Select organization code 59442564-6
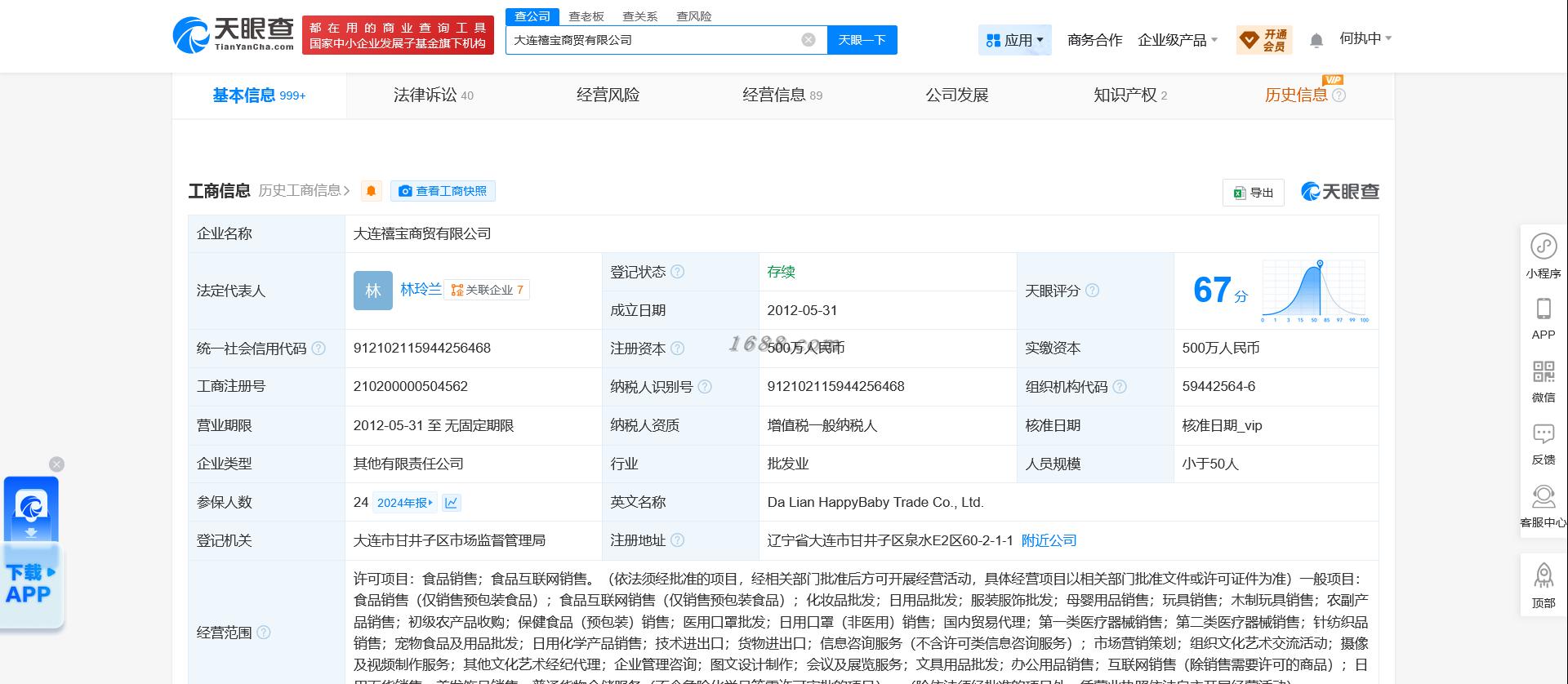Viewport: 1568px width, 684px height. click(1218, 387)
